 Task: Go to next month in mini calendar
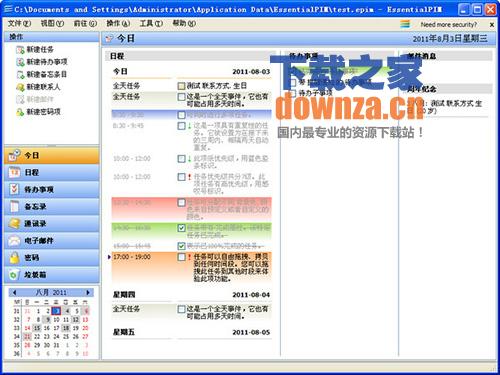pyautogui.click(x=88, y=293)
